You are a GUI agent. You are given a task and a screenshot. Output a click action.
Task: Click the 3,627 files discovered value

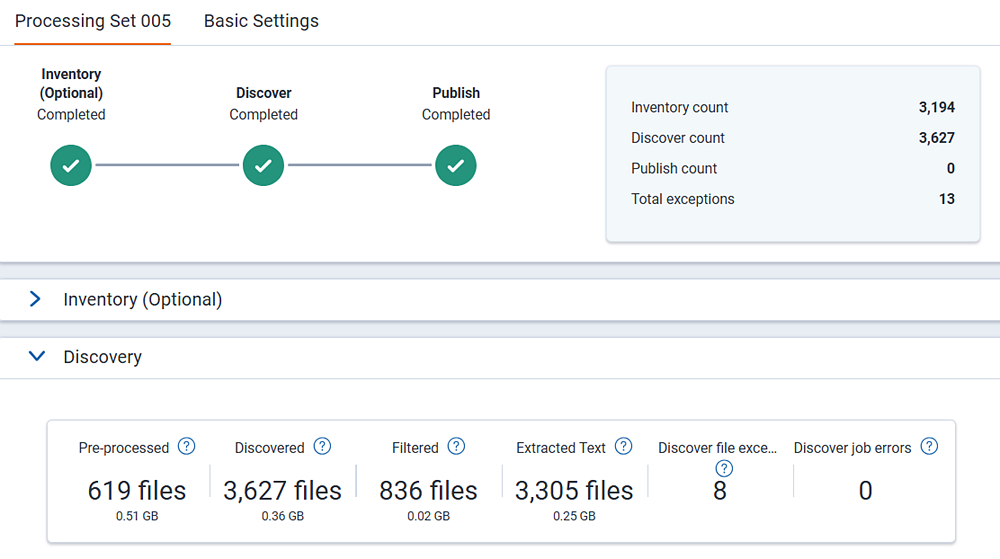click(283, 491)
